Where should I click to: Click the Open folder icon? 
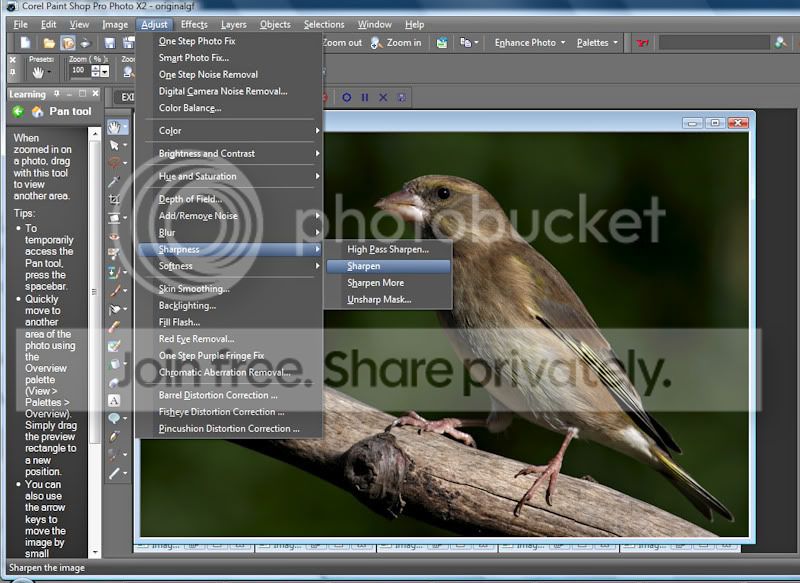(x=48, y=43)
